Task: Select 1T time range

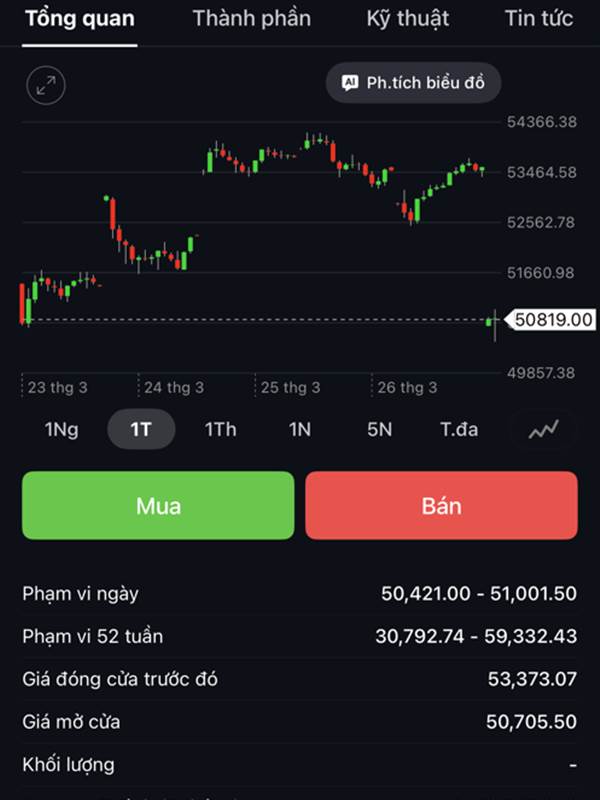Action: click(x=141, y=429)
